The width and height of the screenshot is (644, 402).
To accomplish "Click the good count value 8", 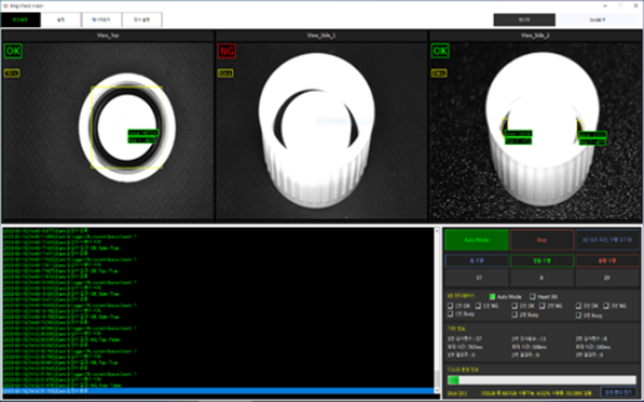I will click(542, 278).
